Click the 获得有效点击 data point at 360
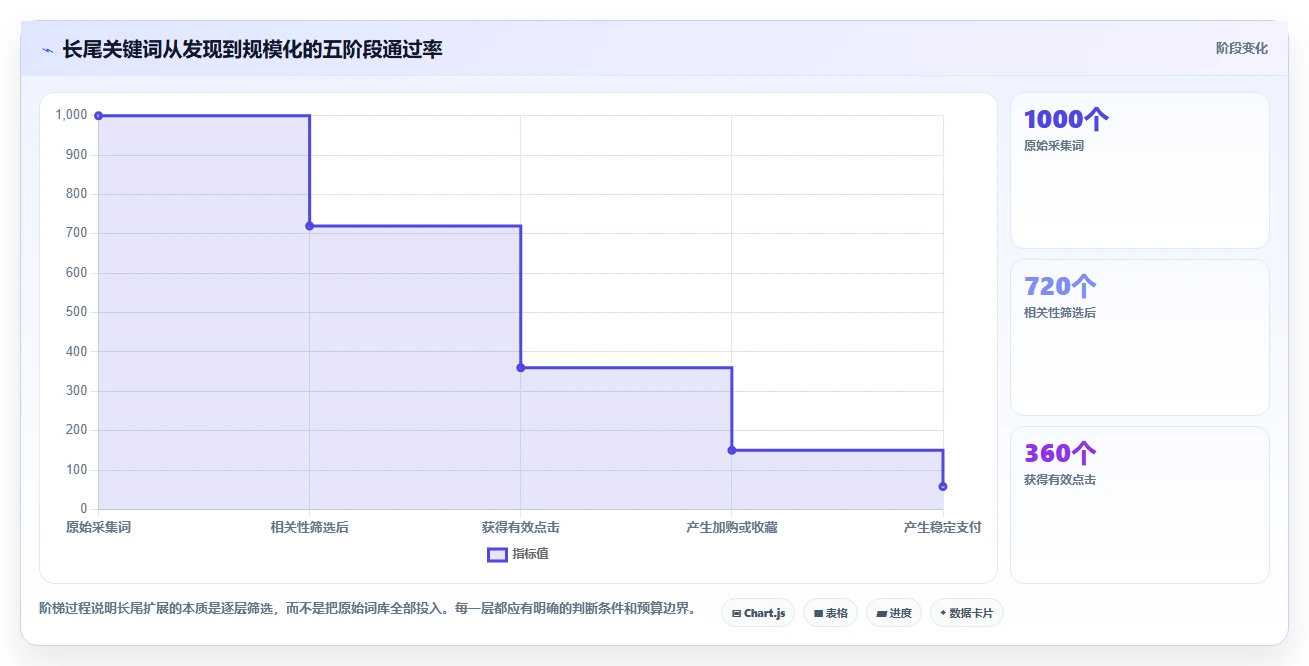 click(520, 368)
